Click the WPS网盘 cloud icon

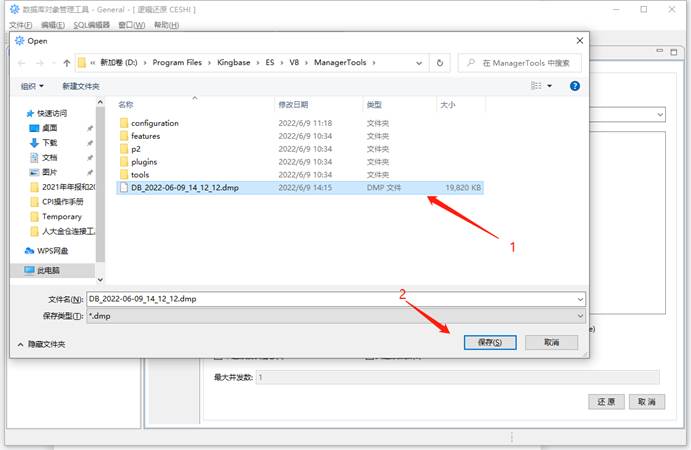30,251
